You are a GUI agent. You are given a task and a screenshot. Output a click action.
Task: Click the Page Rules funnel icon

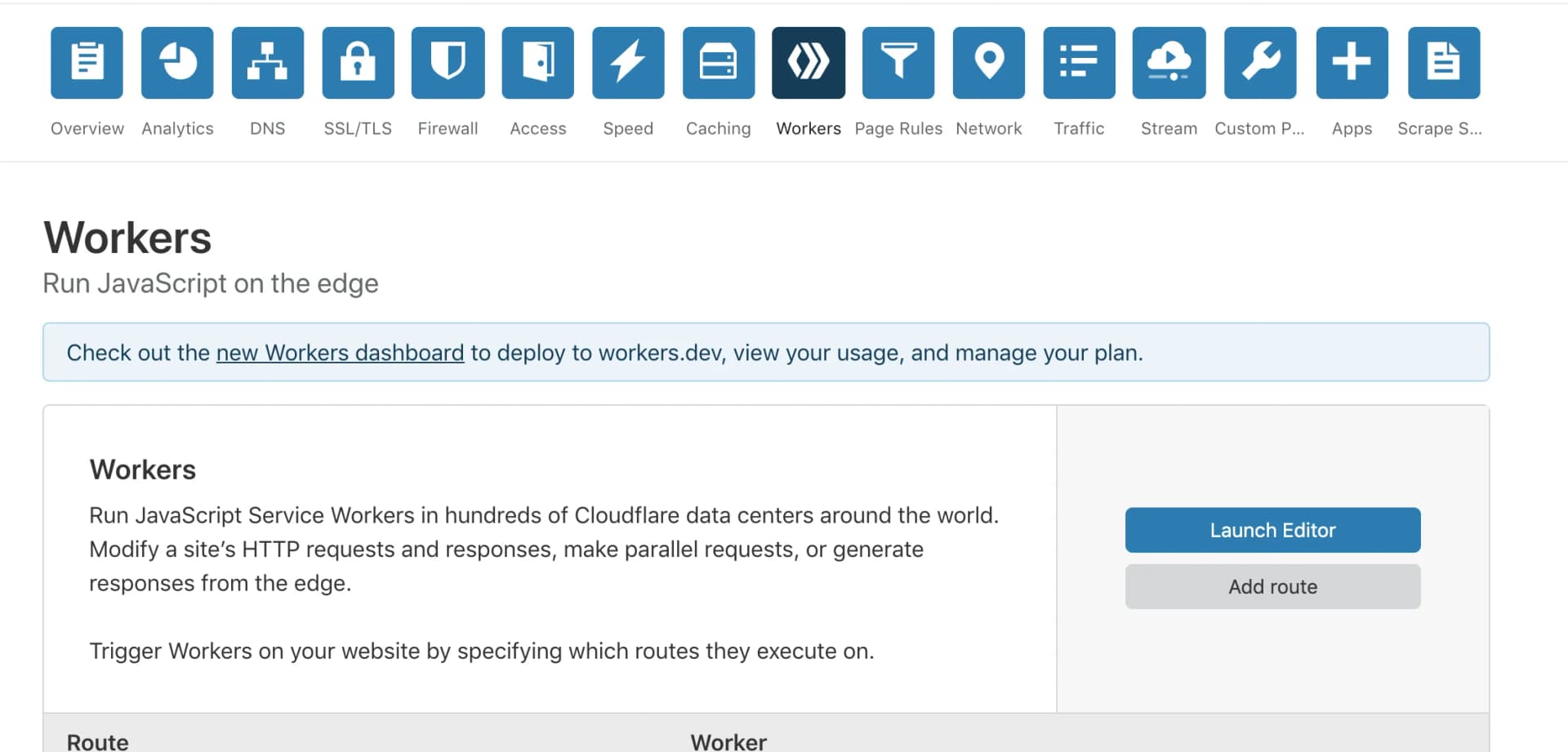point(898,62)
